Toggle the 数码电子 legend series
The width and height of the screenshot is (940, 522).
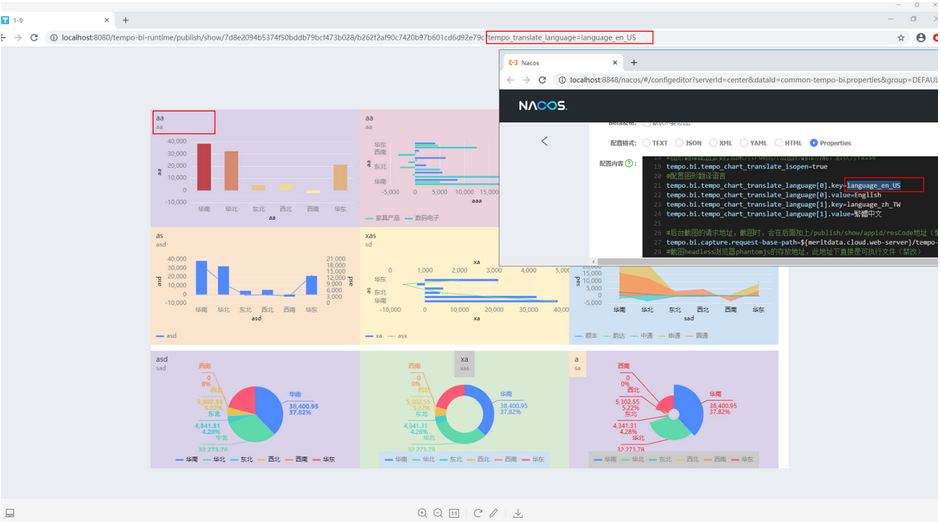(422, 218)
